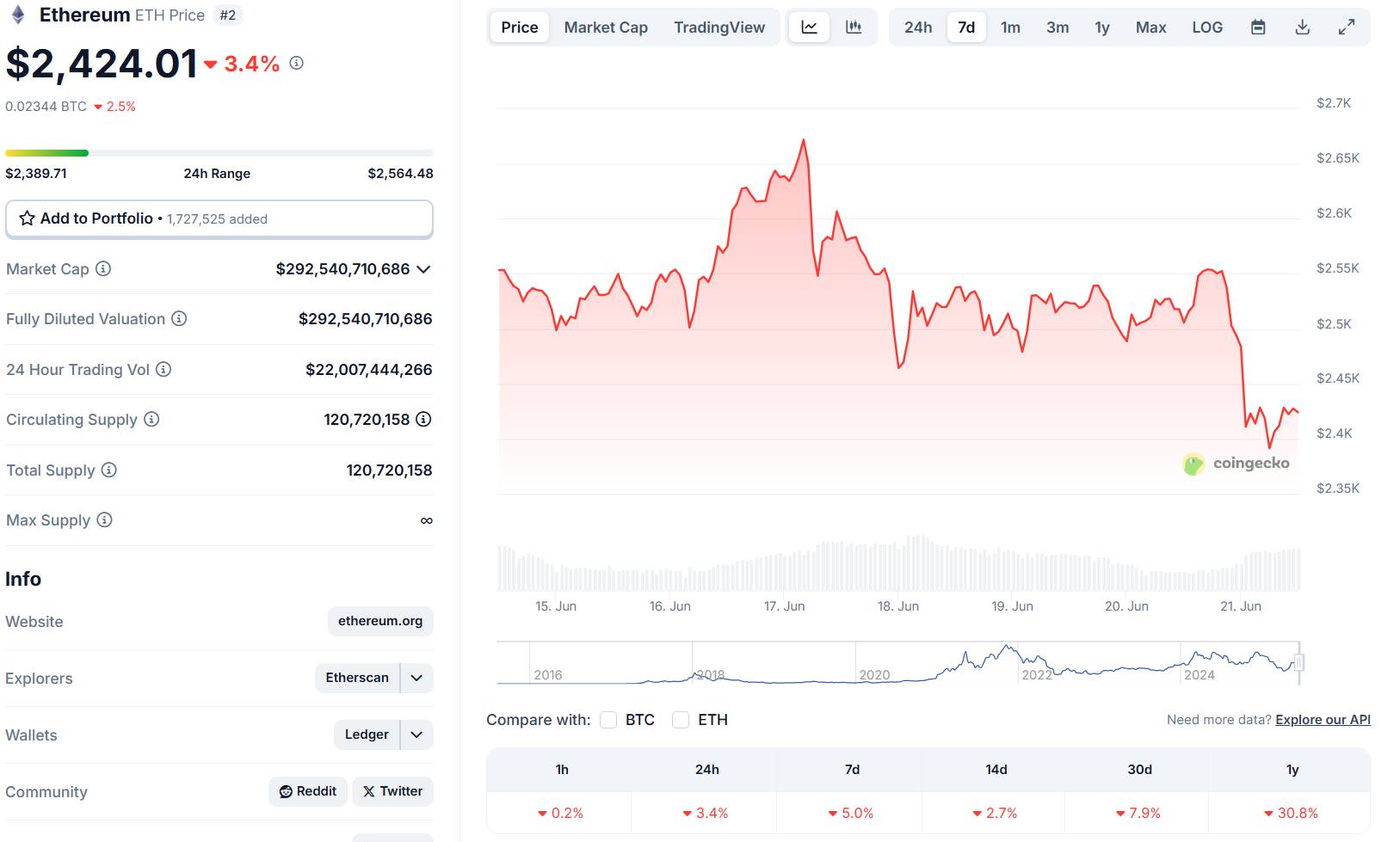Click the info icon next to 3.4% change
Image resolution: width=1400 pixels, height=842 pixels.
297,63
